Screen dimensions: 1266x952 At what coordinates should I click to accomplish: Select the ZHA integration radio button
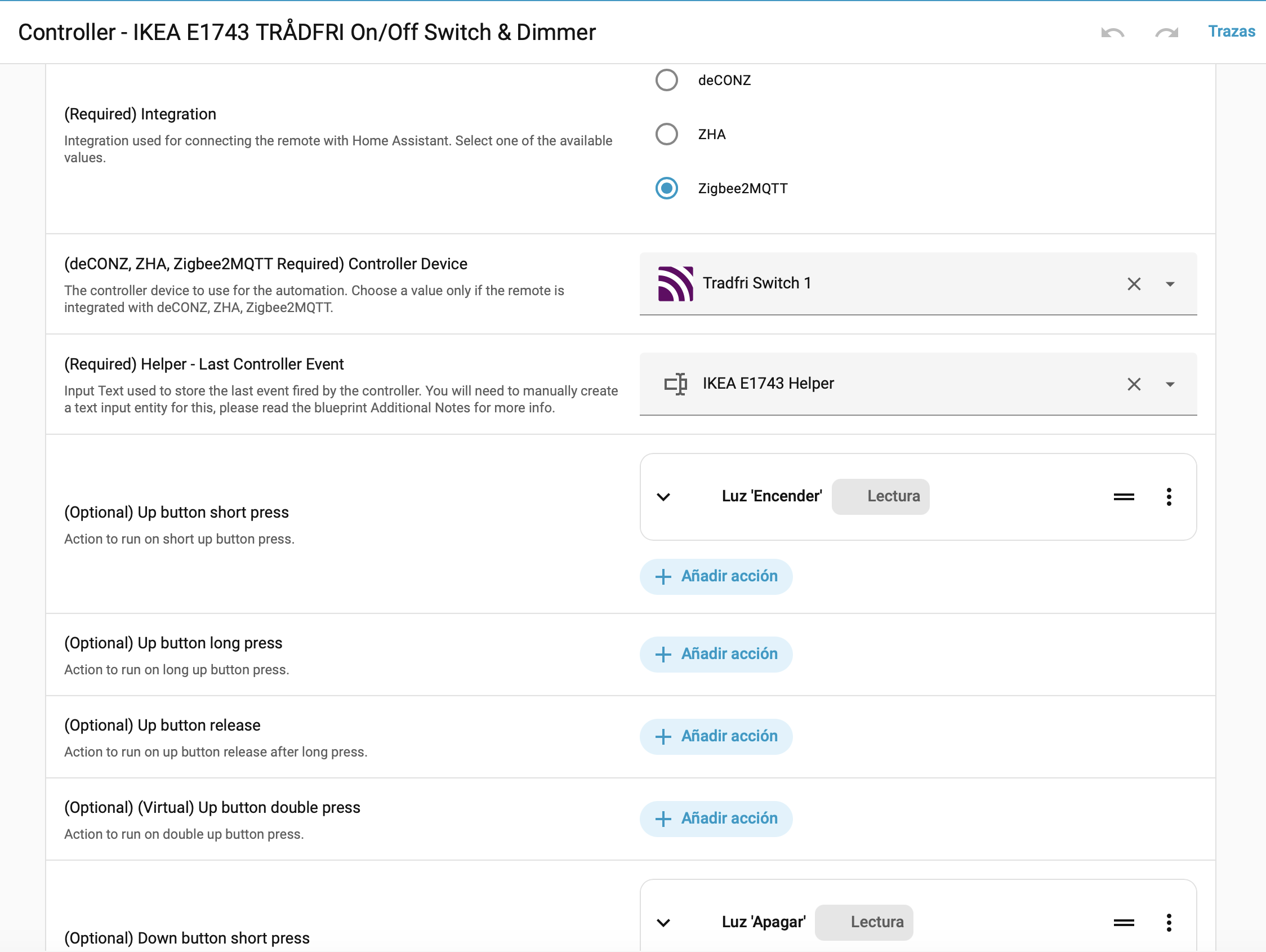click(666, 135)
